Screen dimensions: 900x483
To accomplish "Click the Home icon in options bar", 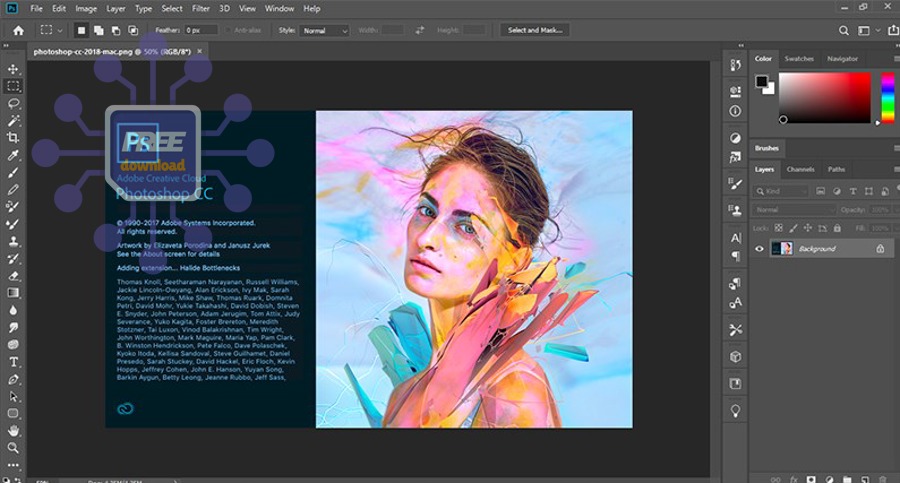I will click(x=18, y=30).
